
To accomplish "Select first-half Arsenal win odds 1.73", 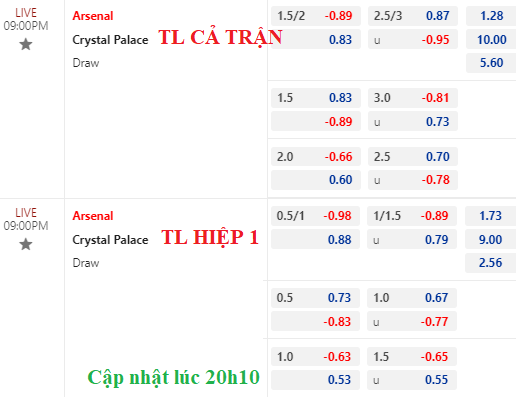I will (490, 216).
